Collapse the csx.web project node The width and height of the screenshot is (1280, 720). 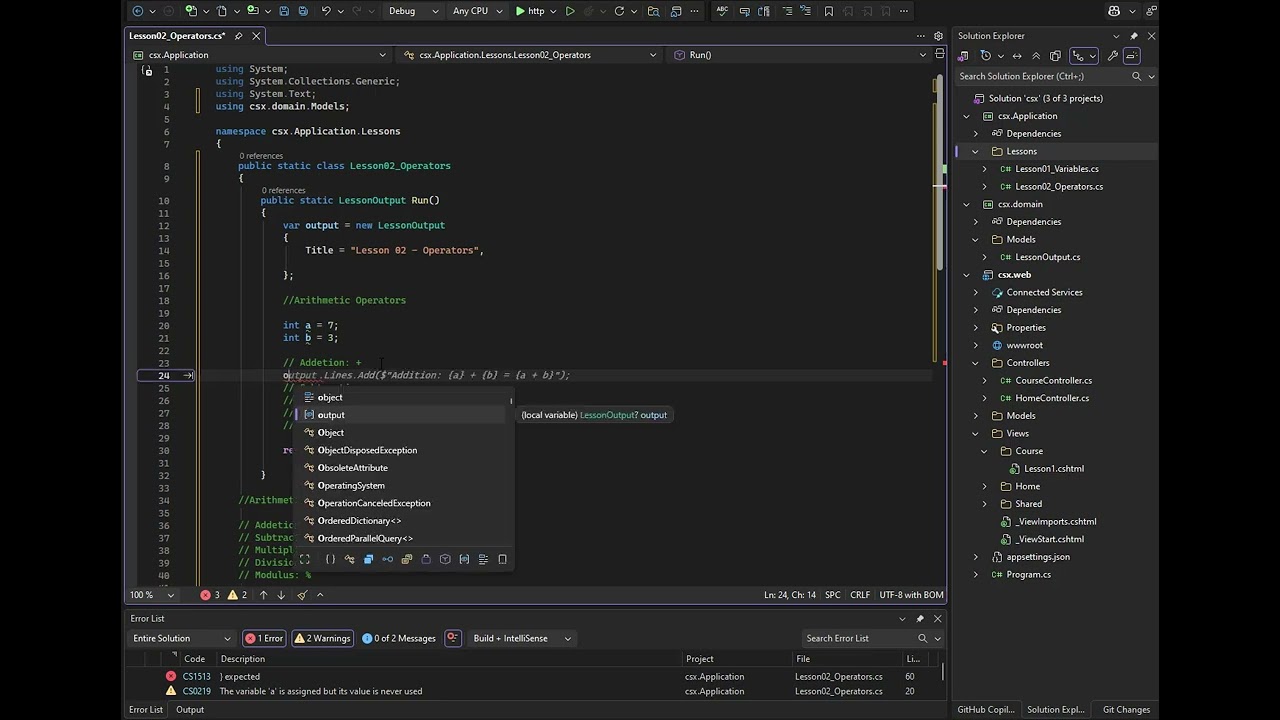(966, 275)
